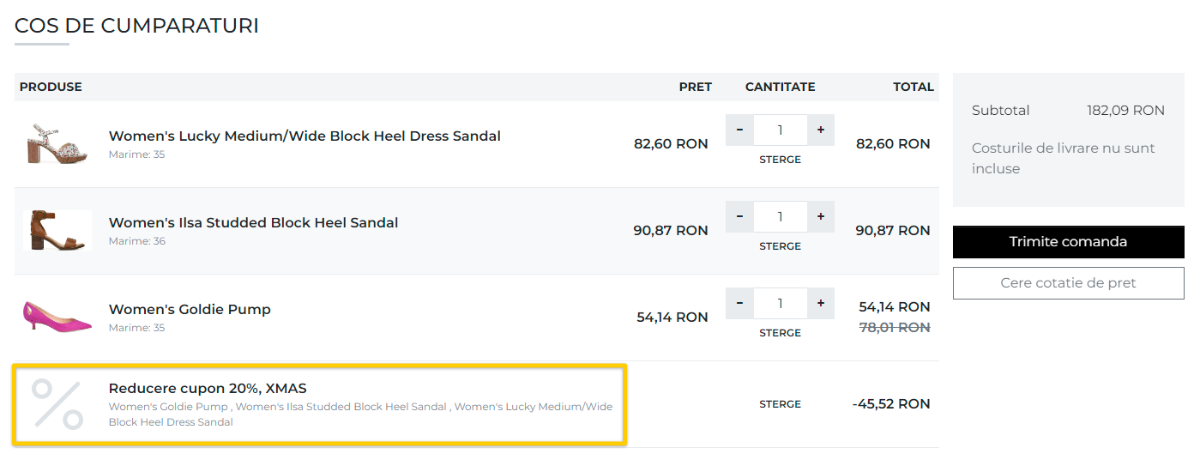1200x466 pixels.
Task: Select the percent coupon icon
Action: point(57,404)
